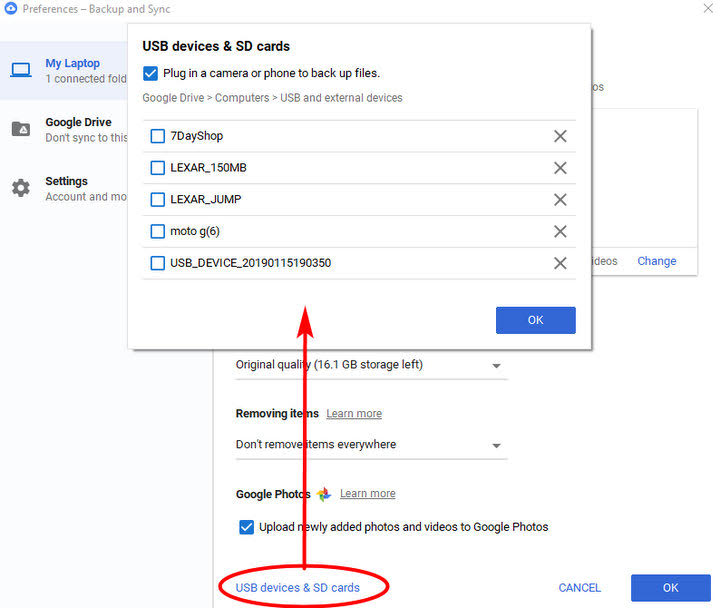Remove USB_DEVICE_20190115190350 with its X
The width and height of the screenshot is (720, 608).
click(560, 263)
